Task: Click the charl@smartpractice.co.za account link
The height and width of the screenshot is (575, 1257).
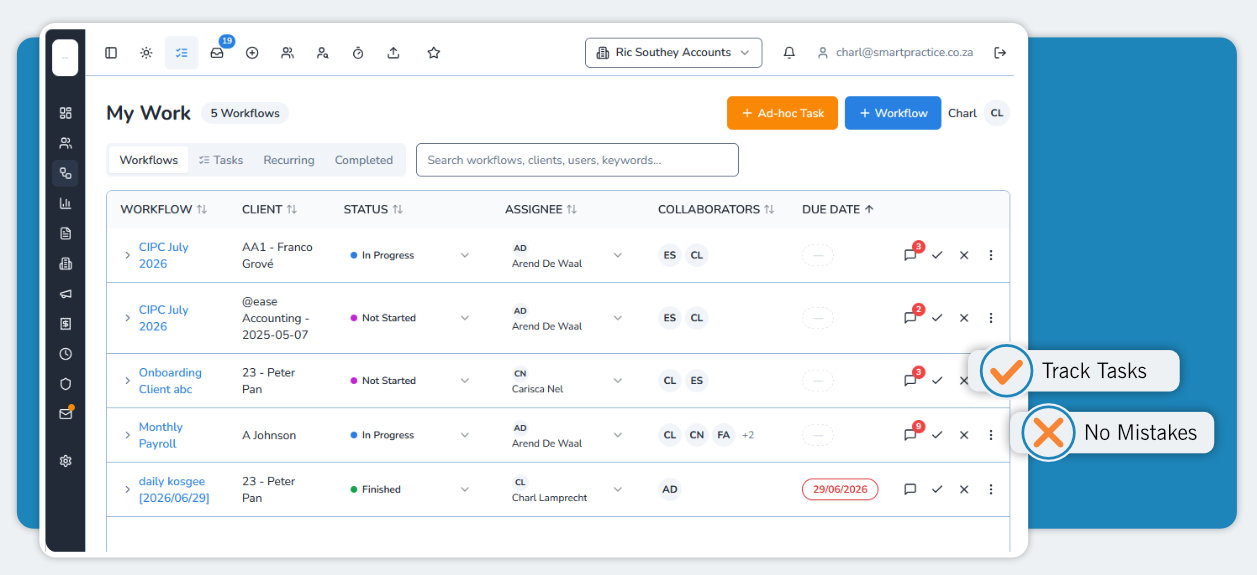Action: [895, 53]
